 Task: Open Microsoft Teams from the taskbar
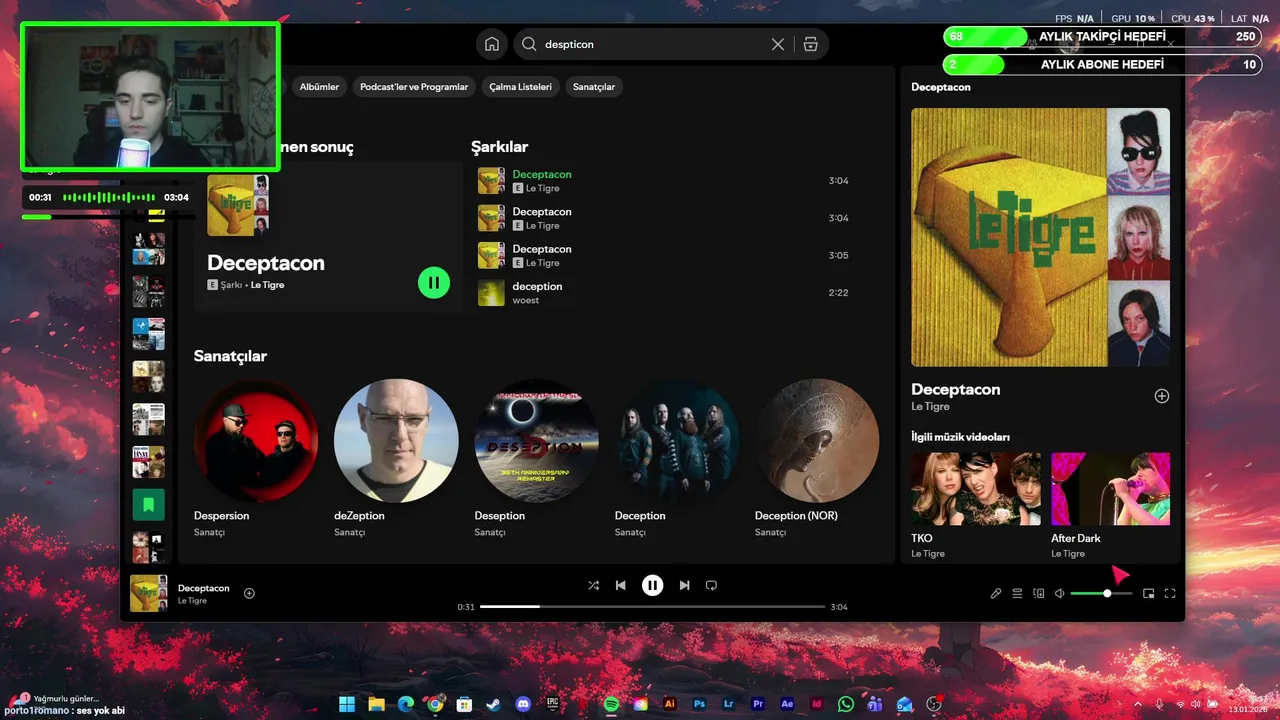(x=876, y=704)
